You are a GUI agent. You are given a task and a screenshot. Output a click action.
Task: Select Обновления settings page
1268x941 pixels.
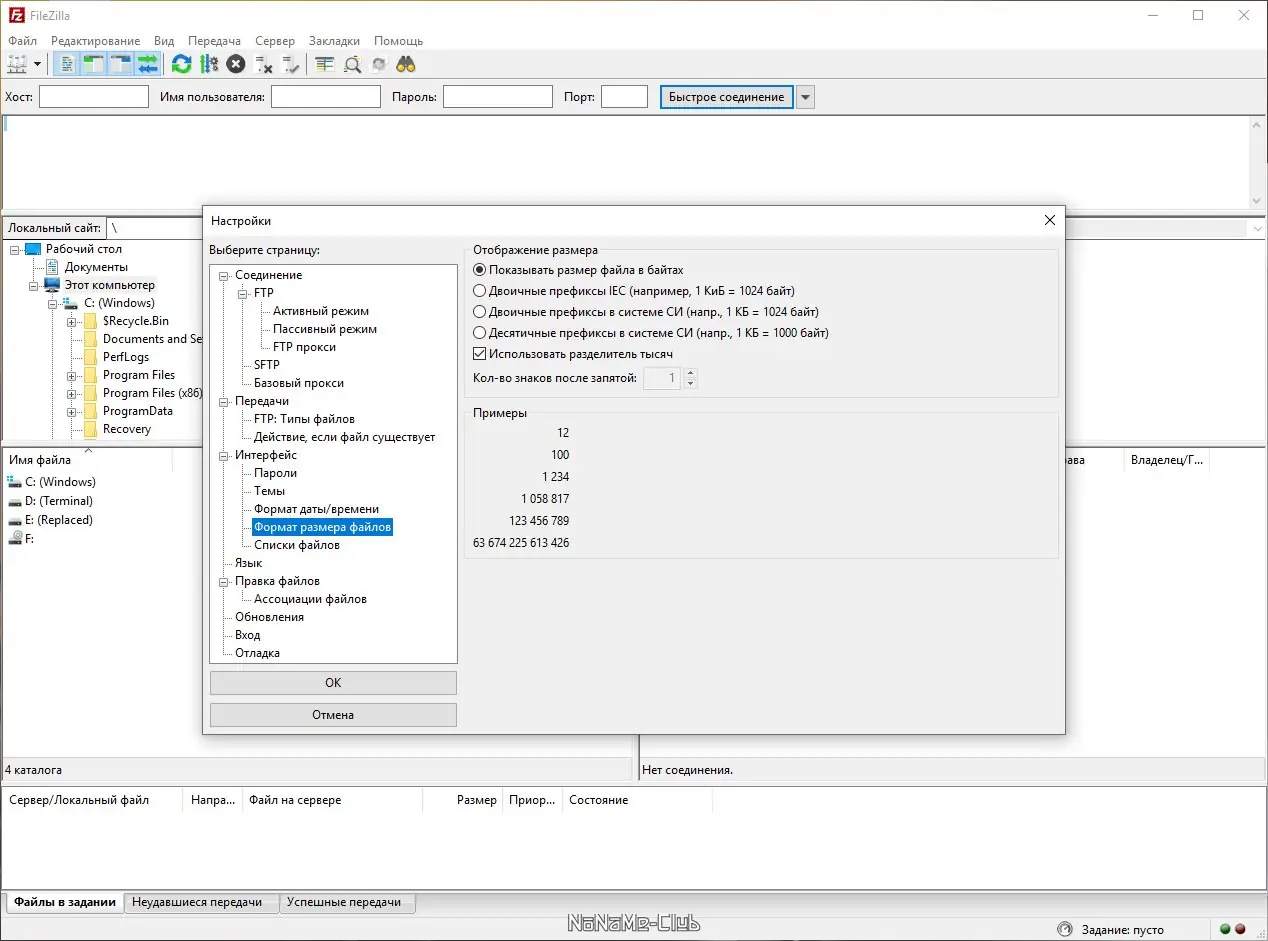[269, 617]
